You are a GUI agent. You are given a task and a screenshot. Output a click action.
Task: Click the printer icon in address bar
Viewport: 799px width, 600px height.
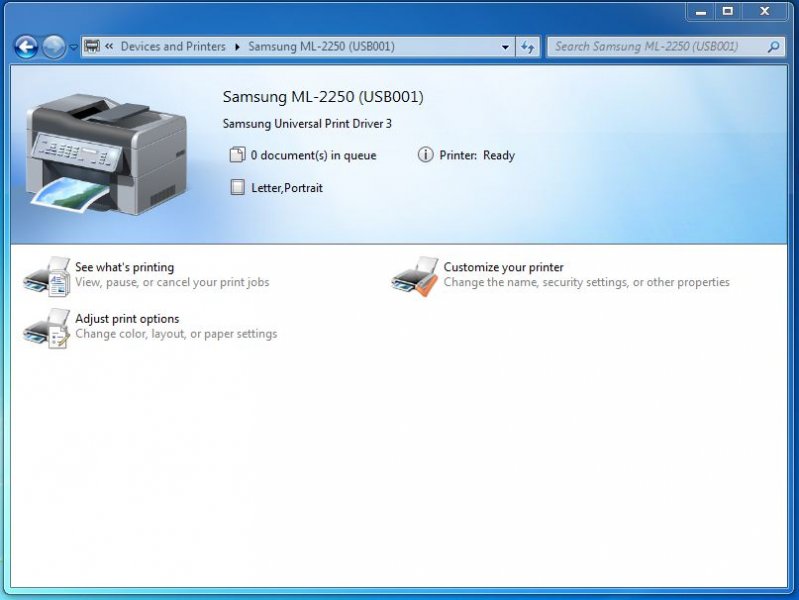(92, 46)
